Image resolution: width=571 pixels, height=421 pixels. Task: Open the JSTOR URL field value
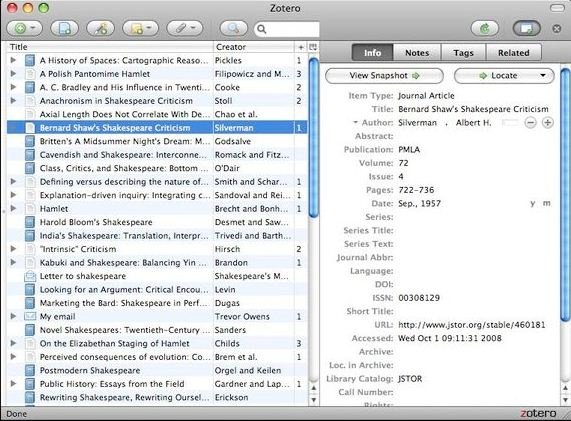tap(472, 325)
